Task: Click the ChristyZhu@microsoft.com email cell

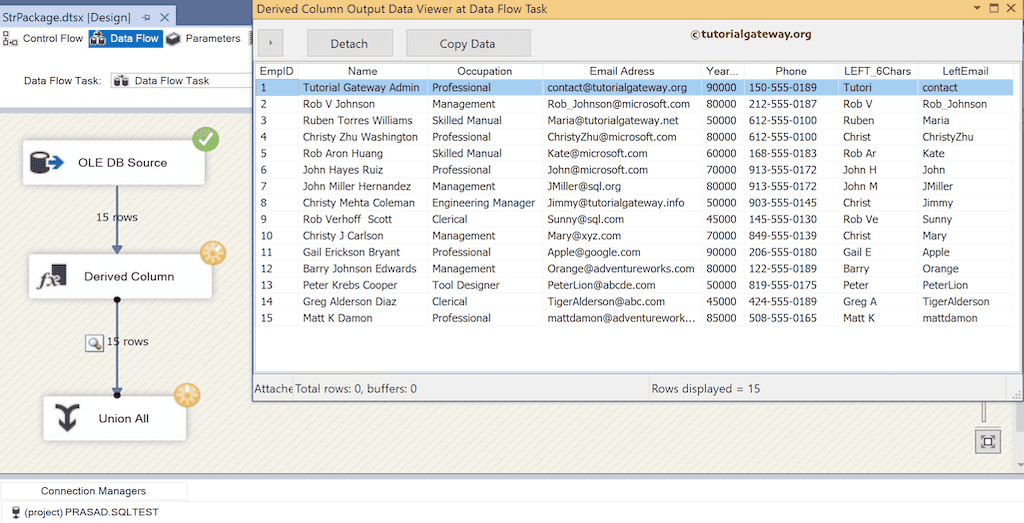Action: pos(622,137)
